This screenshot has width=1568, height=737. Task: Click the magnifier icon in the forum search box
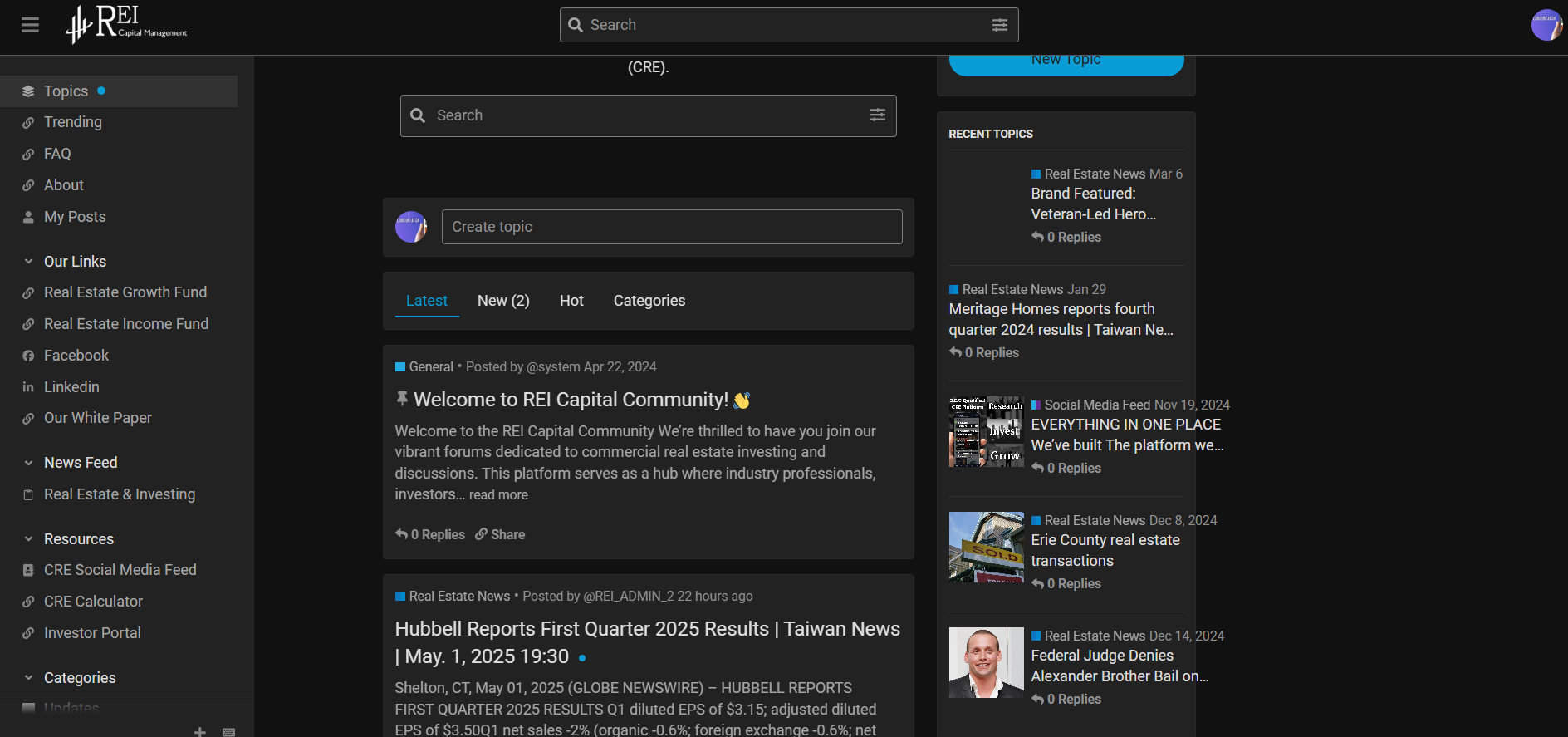coord(418,115)
